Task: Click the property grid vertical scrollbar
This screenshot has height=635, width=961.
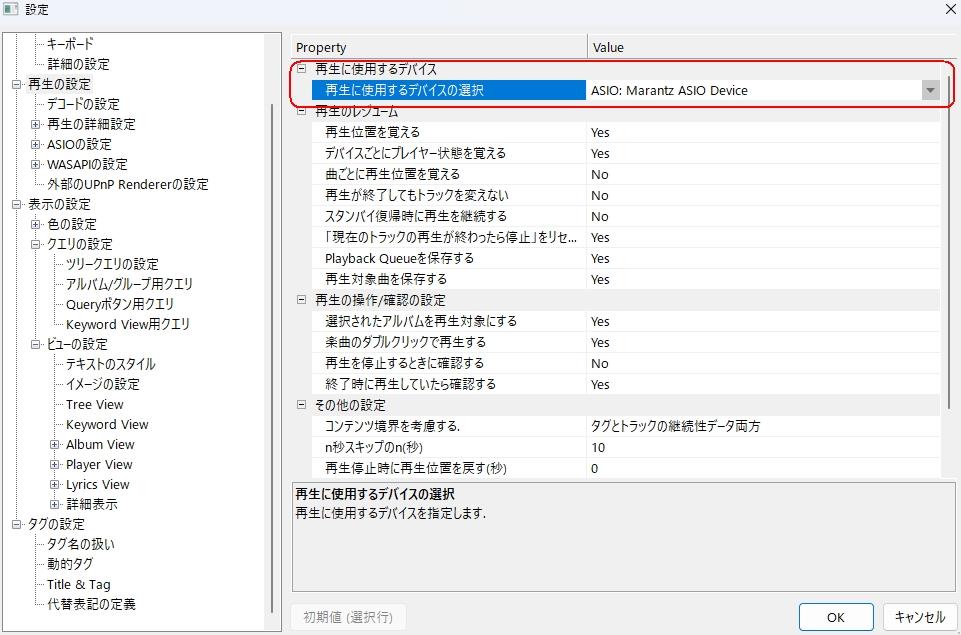Action: click(x=949, y=242)
